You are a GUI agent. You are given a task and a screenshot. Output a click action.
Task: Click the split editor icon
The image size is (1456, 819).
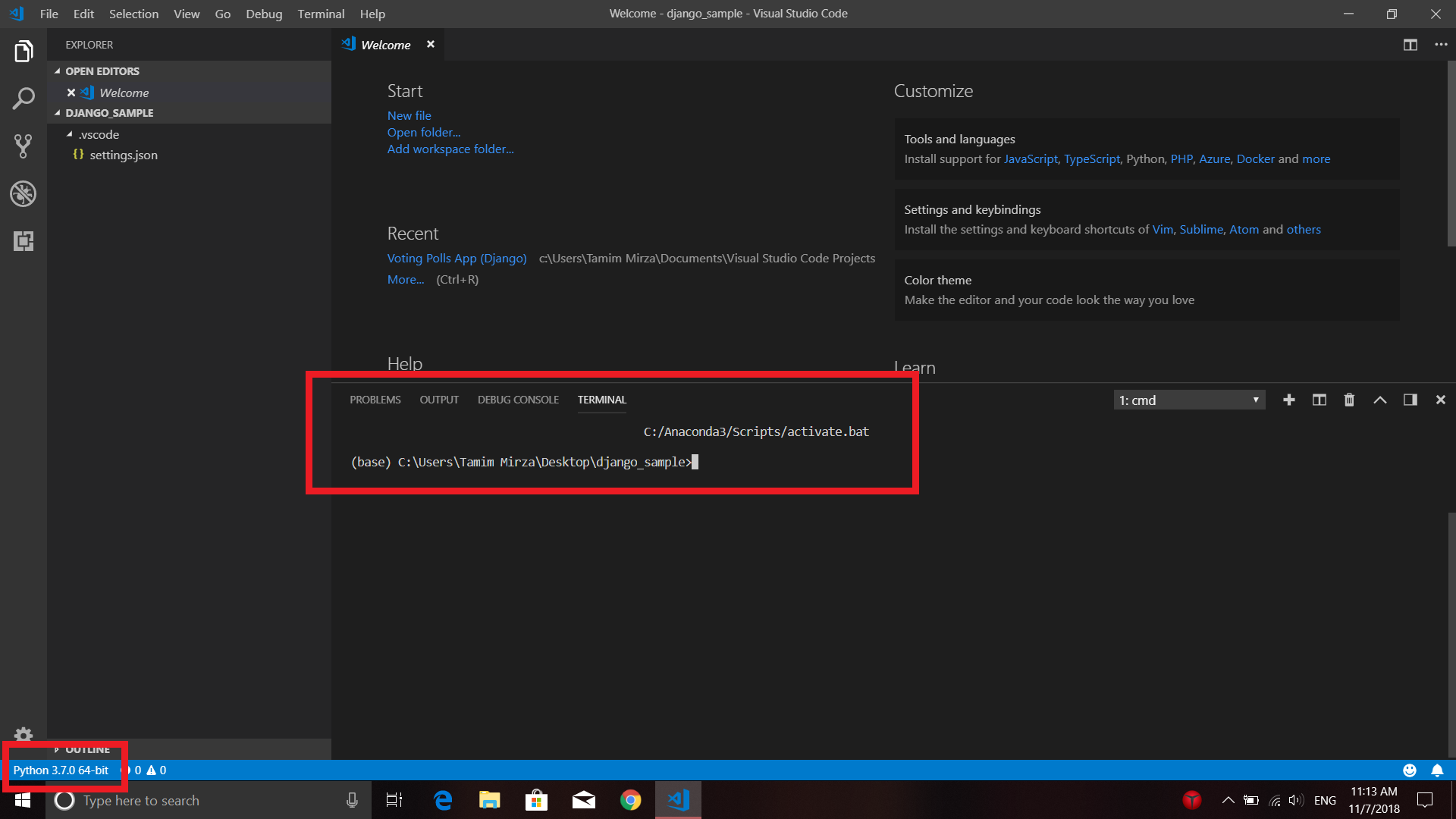(1410, 45)
